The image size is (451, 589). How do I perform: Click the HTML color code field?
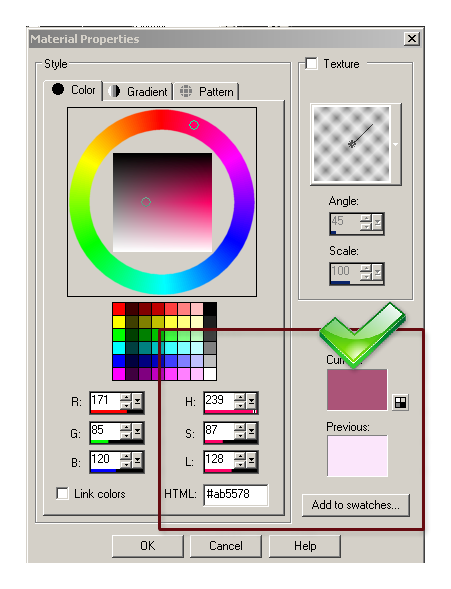[236, 495]
